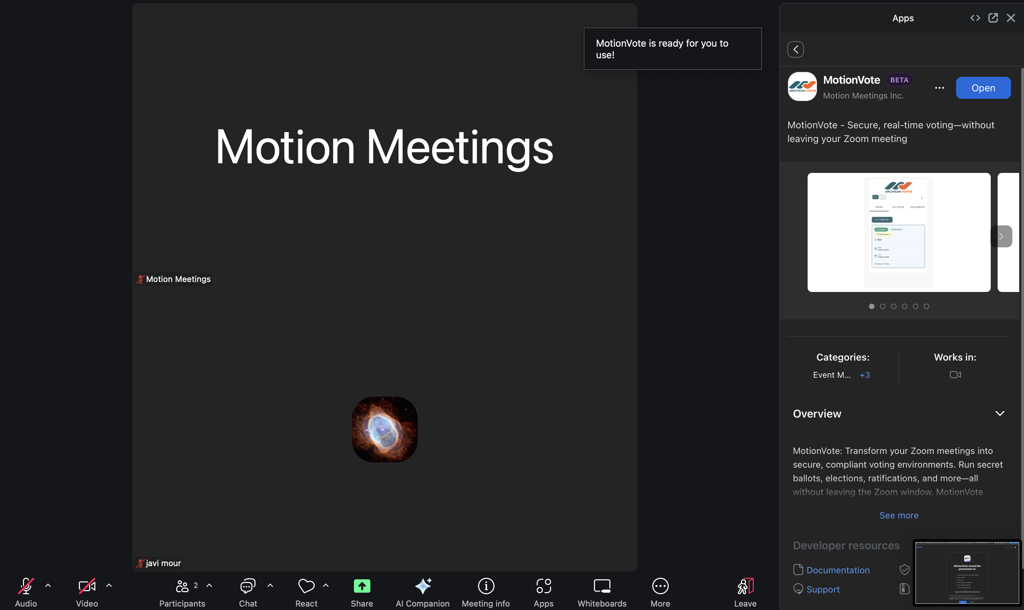This screenshot has height=610, width=1024.
Task: Go back in the Apps panel
Action: pyautogui.click(x=796, y=49)
